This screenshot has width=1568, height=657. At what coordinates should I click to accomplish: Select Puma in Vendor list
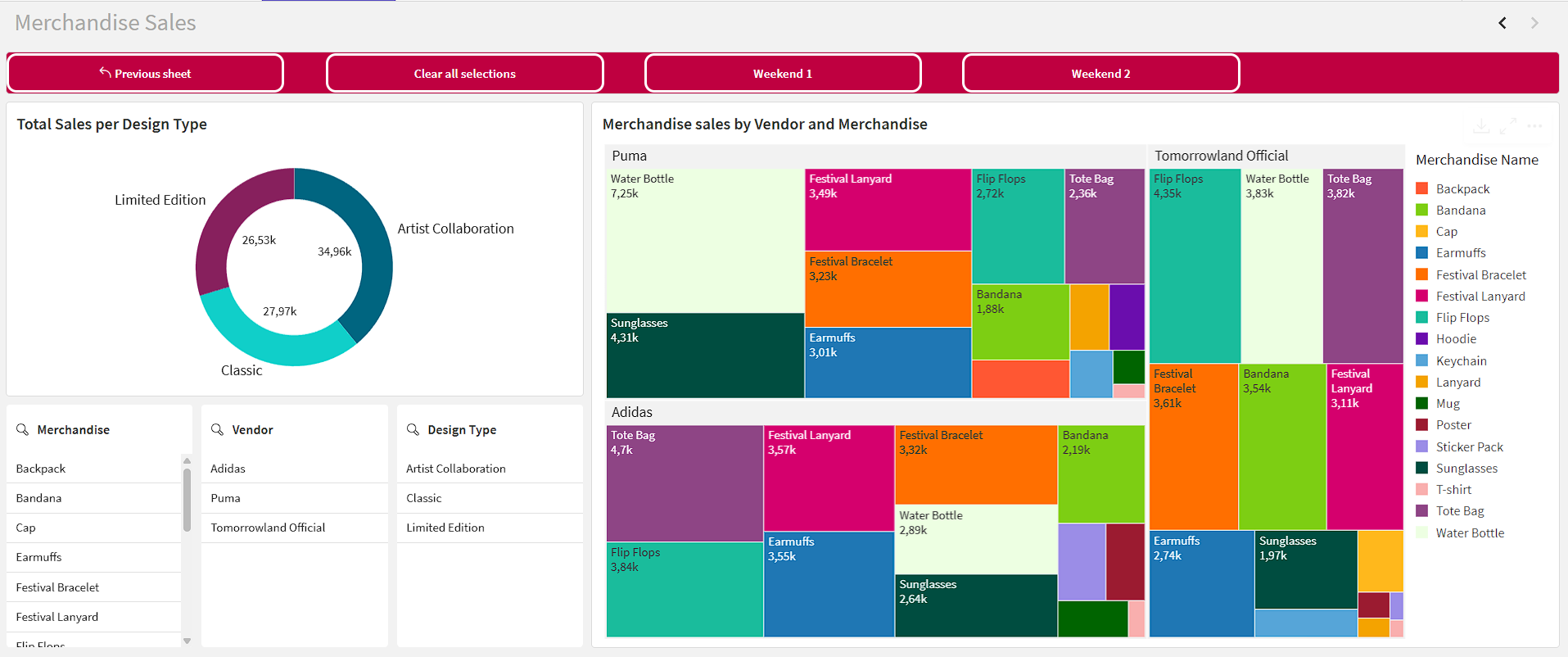(x=294, y=498)
